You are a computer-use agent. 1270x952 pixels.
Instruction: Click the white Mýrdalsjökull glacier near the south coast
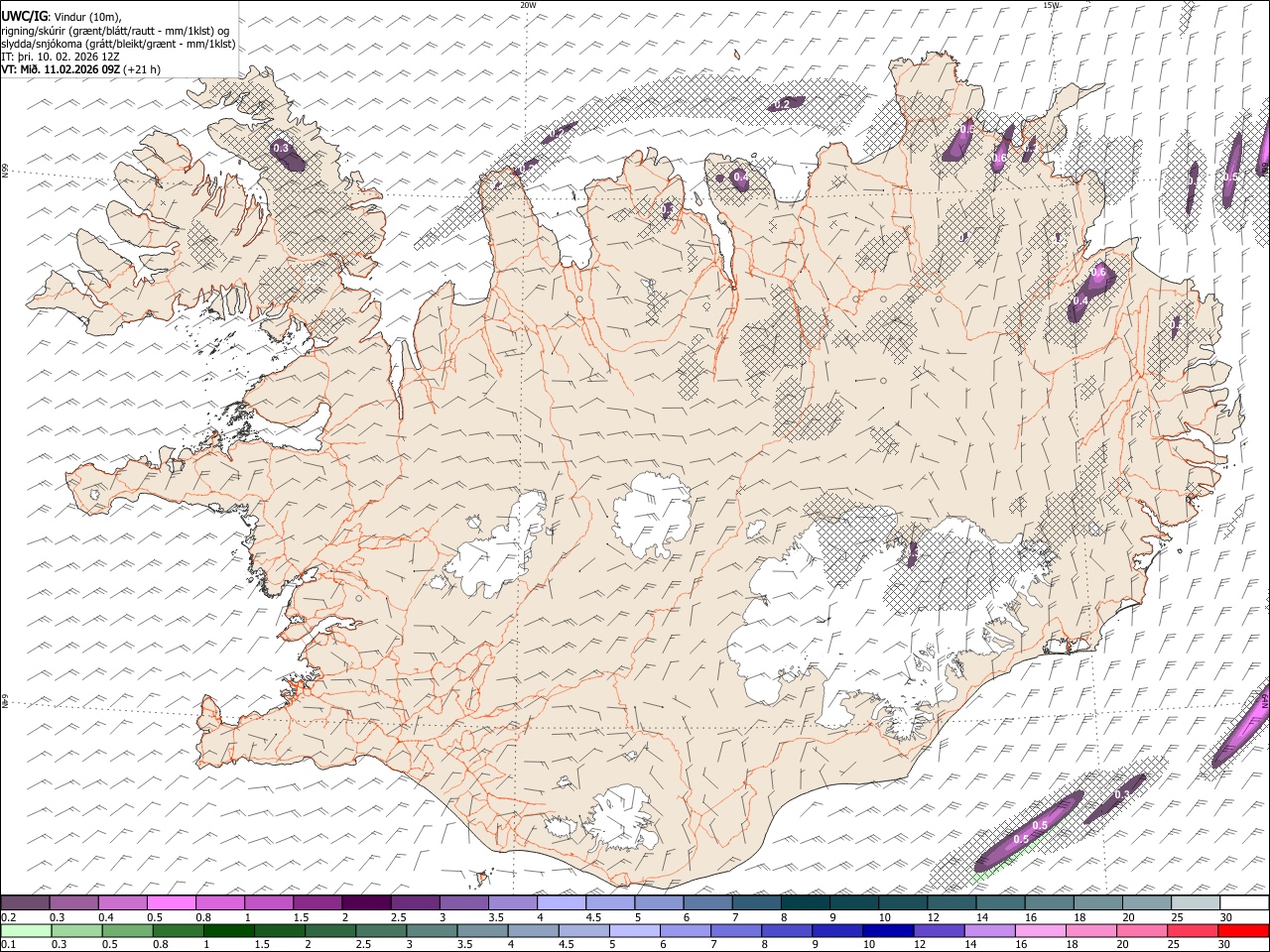click(x=622, y=818)
